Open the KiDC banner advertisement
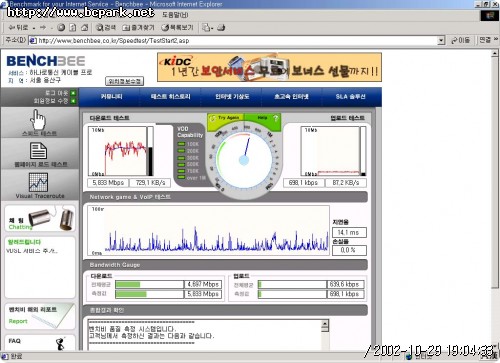This screenshot has height=363, width=500. click(x=269, y=67)
